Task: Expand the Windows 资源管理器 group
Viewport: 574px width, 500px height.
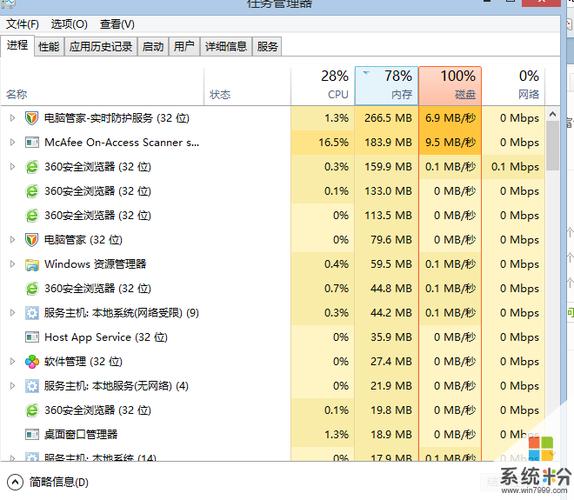Action: point(12,264)
